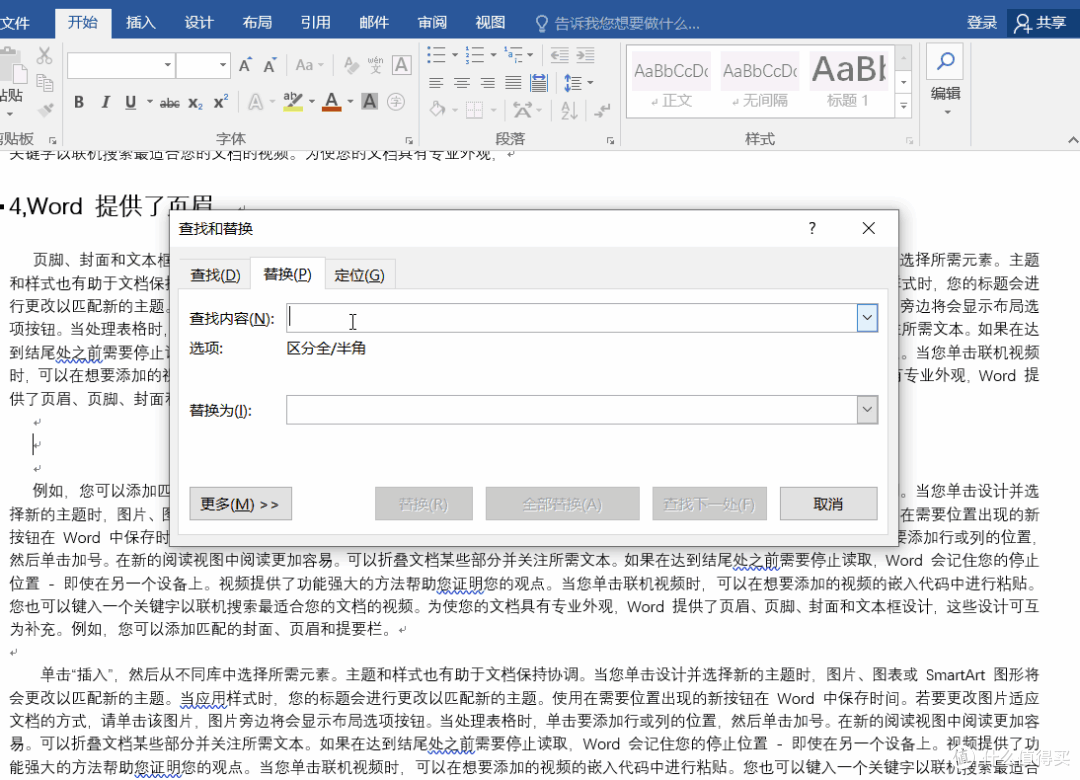Image resolution: width=1080 pixels, height=780 pixels.
Task: Click the show/hide paragraph marks icon
Action: (601, 111)
